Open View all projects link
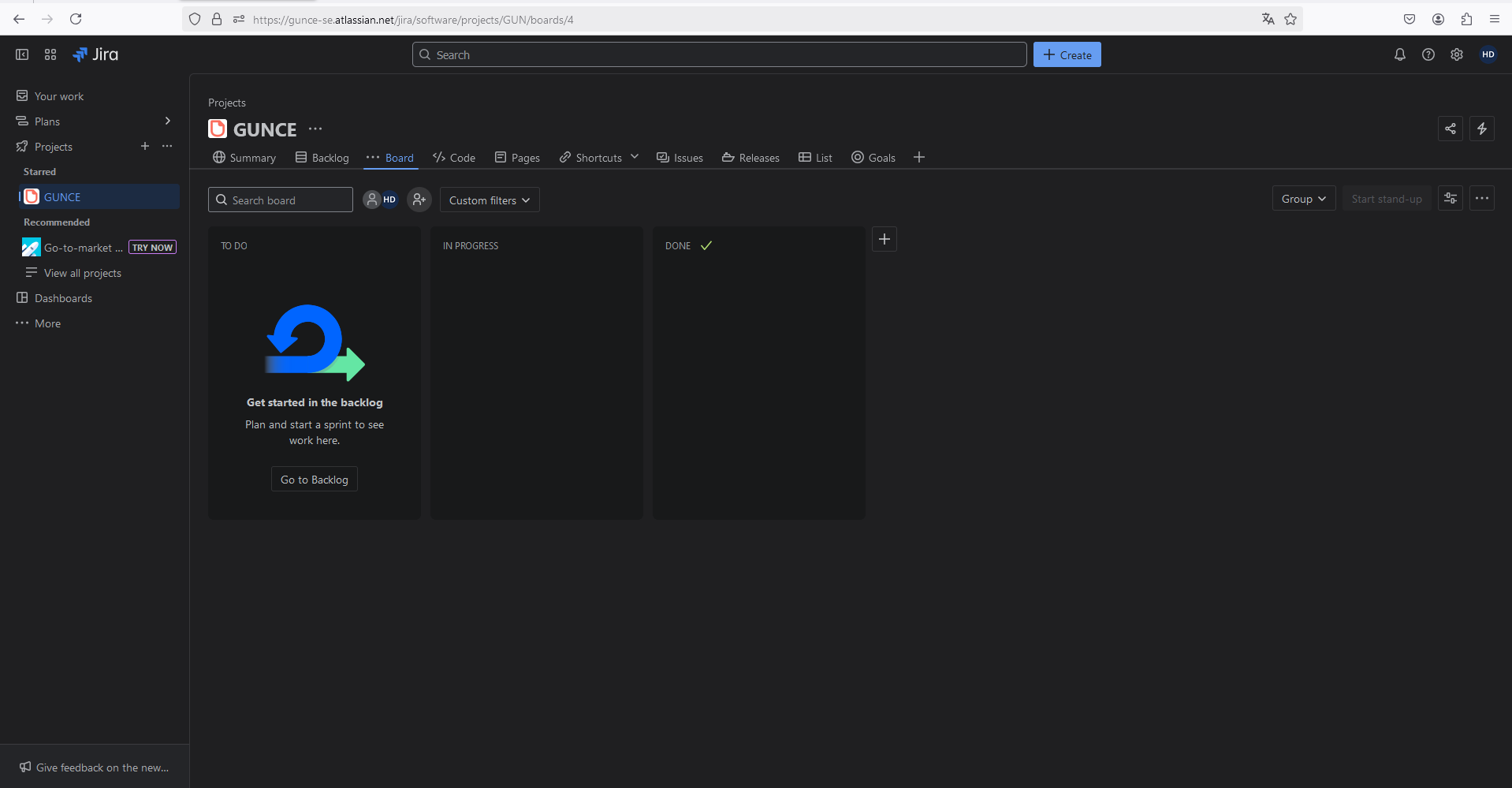 tap(83, 273)
